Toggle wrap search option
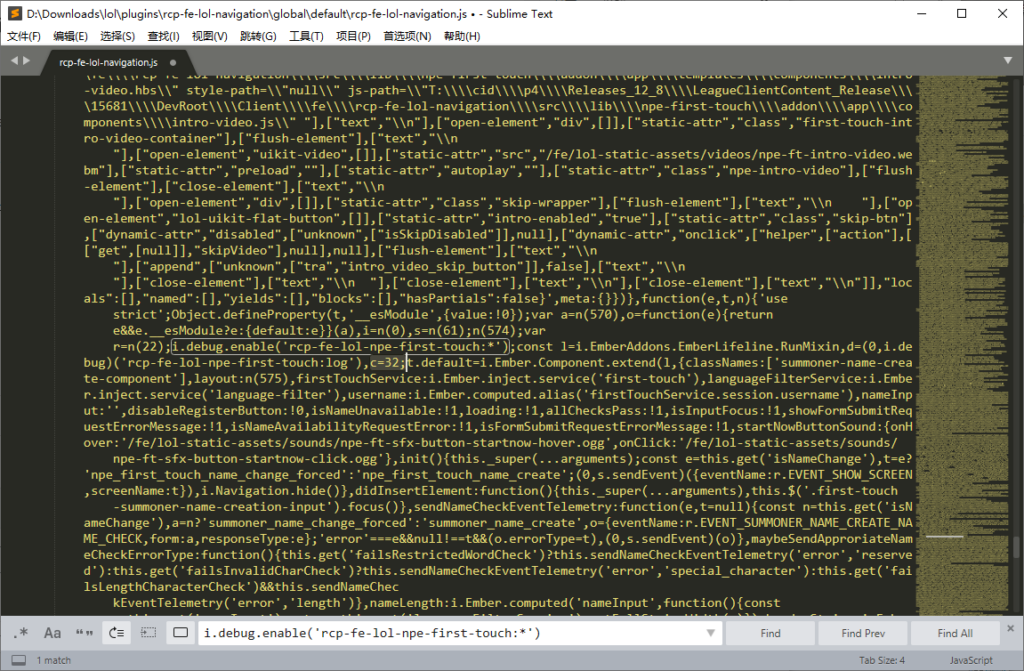1024x671 pixels. 117,633
